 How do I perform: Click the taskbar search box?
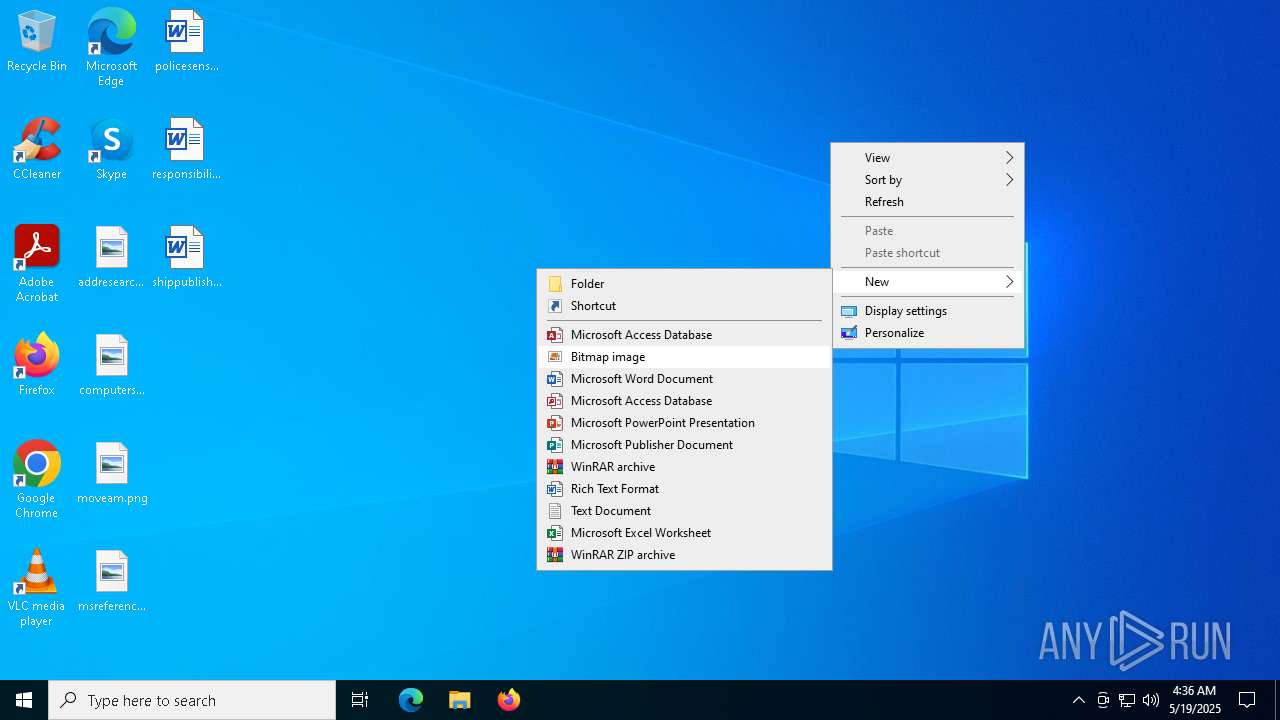click(192, 700)
